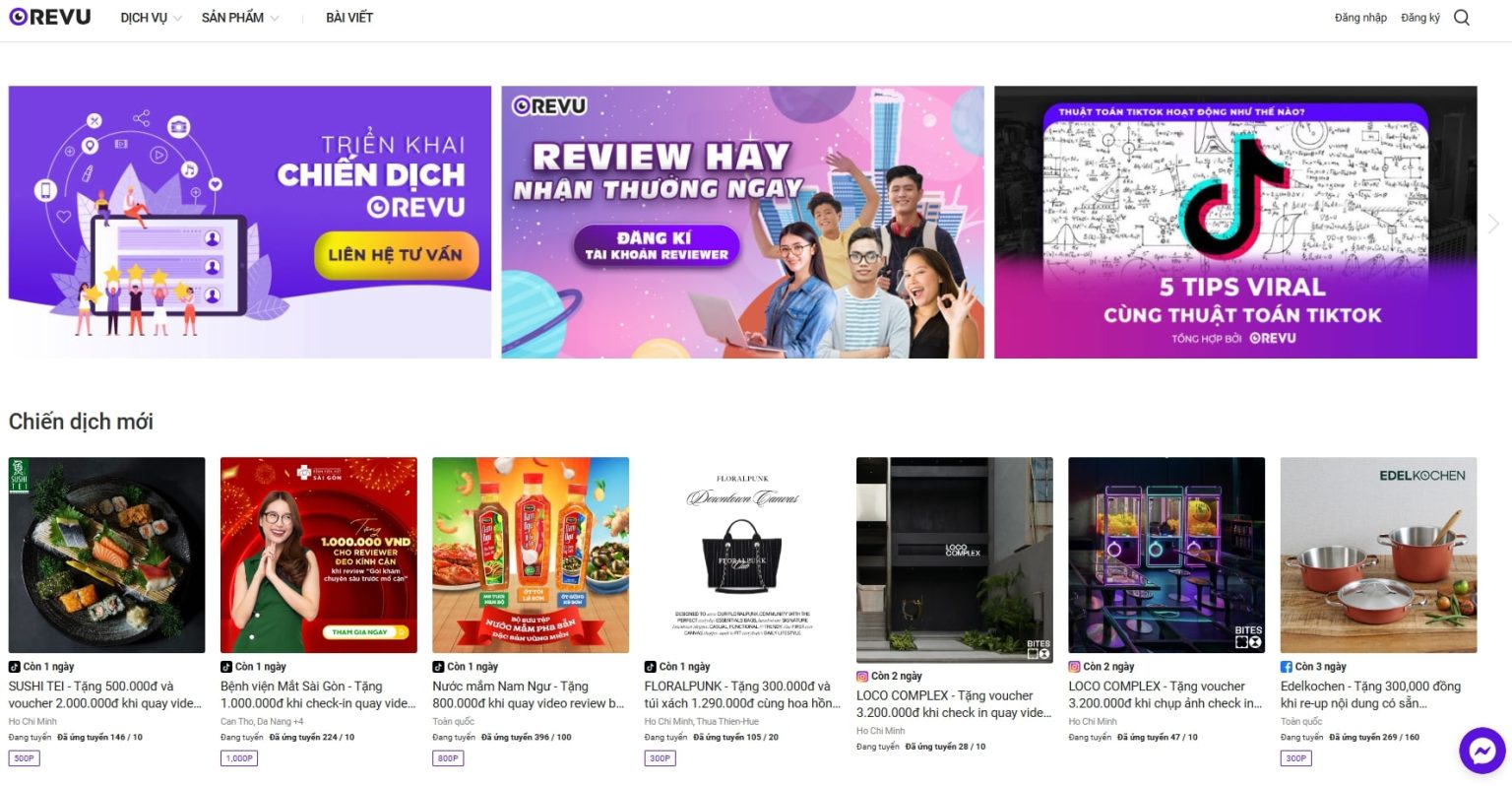Click the LIÊN HỆ TƯ VẤN banner button

pyautogui.click(x=396, y=255)
